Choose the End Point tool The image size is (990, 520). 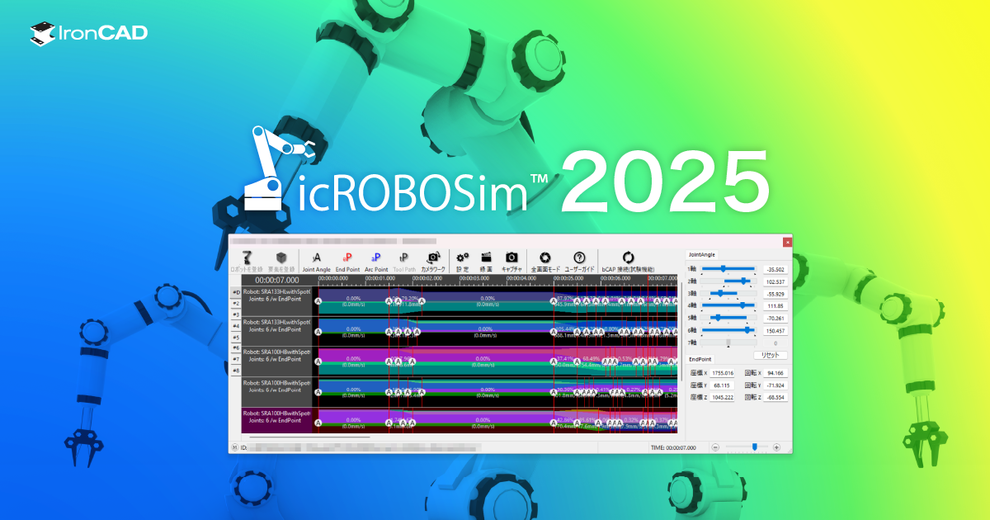click(x=347, y=261)
